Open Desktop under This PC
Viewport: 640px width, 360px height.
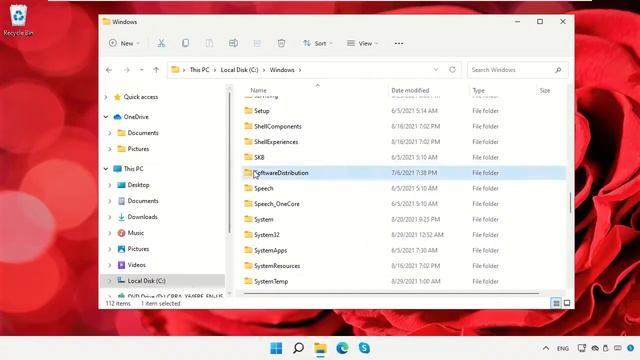(138, 185)
